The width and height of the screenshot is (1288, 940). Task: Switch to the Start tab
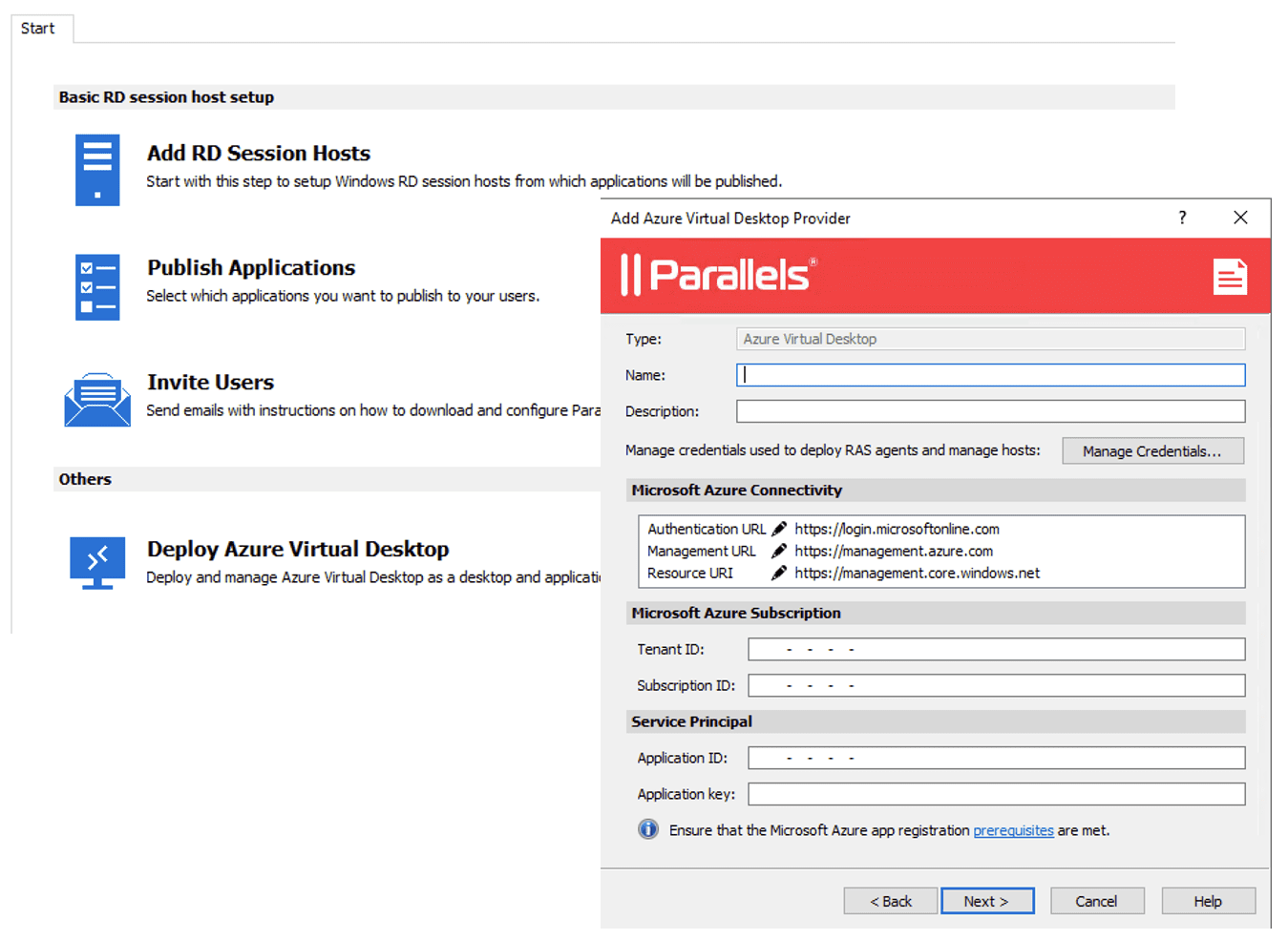coord(38,29)
